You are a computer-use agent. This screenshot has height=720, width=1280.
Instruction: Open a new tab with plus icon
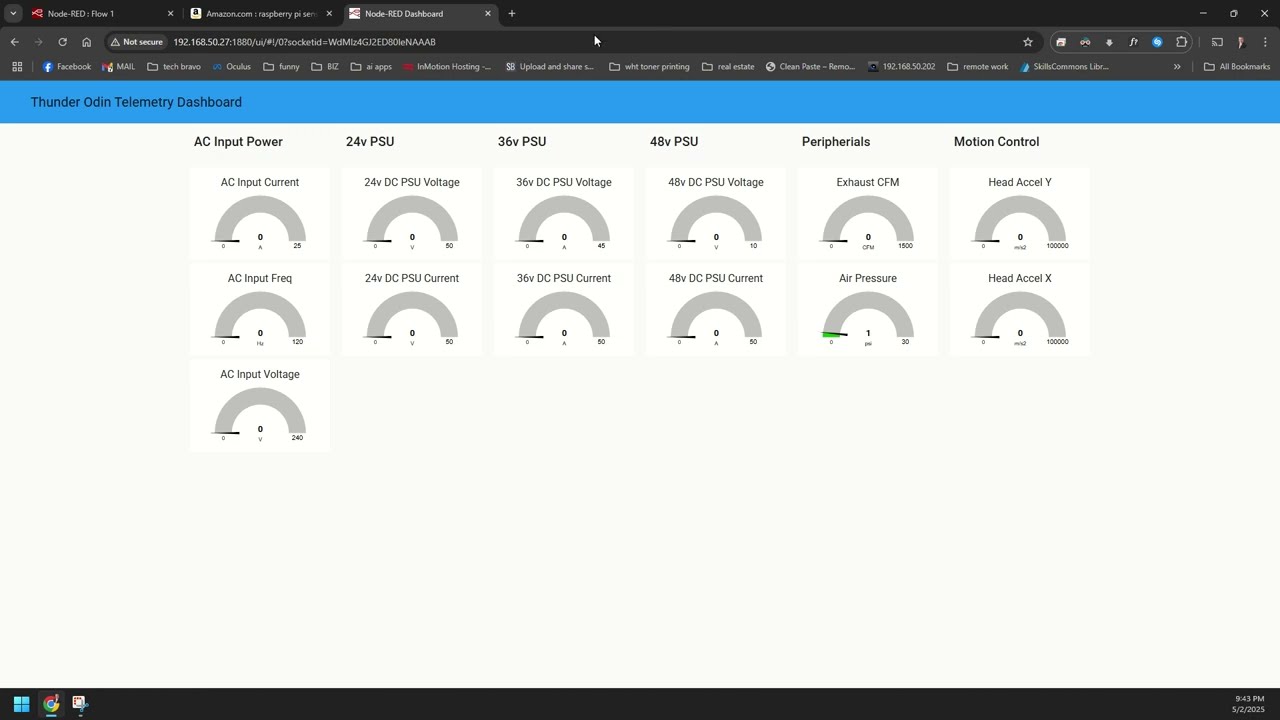511,14
